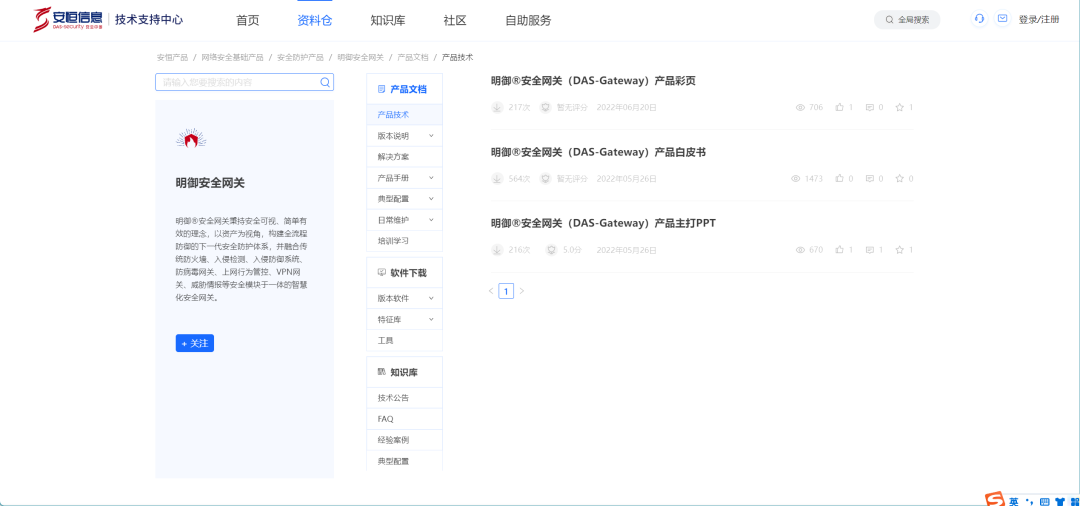This screenshot has height=506, width=1080.
Task: Expand 特征库 submenu
Action: (431, 319)
